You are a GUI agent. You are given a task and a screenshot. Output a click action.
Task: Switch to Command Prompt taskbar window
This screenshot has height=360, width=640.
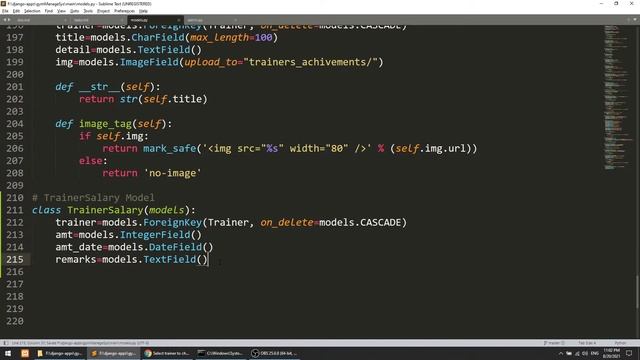pyautogui.click(x=220, y=353)
